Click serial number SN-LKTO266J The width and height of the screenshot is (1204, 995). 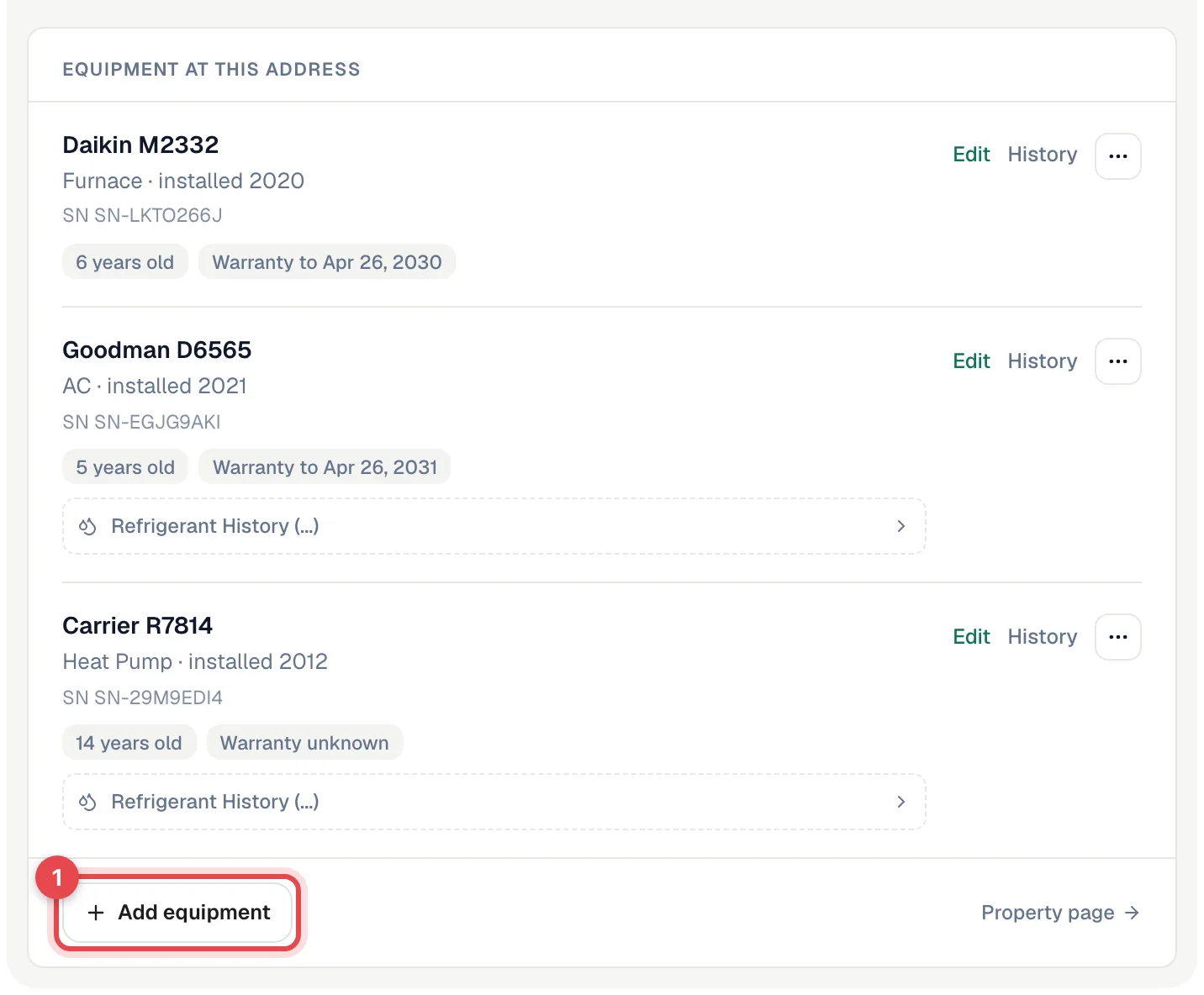pyautogui.click(x=142, y=215)
